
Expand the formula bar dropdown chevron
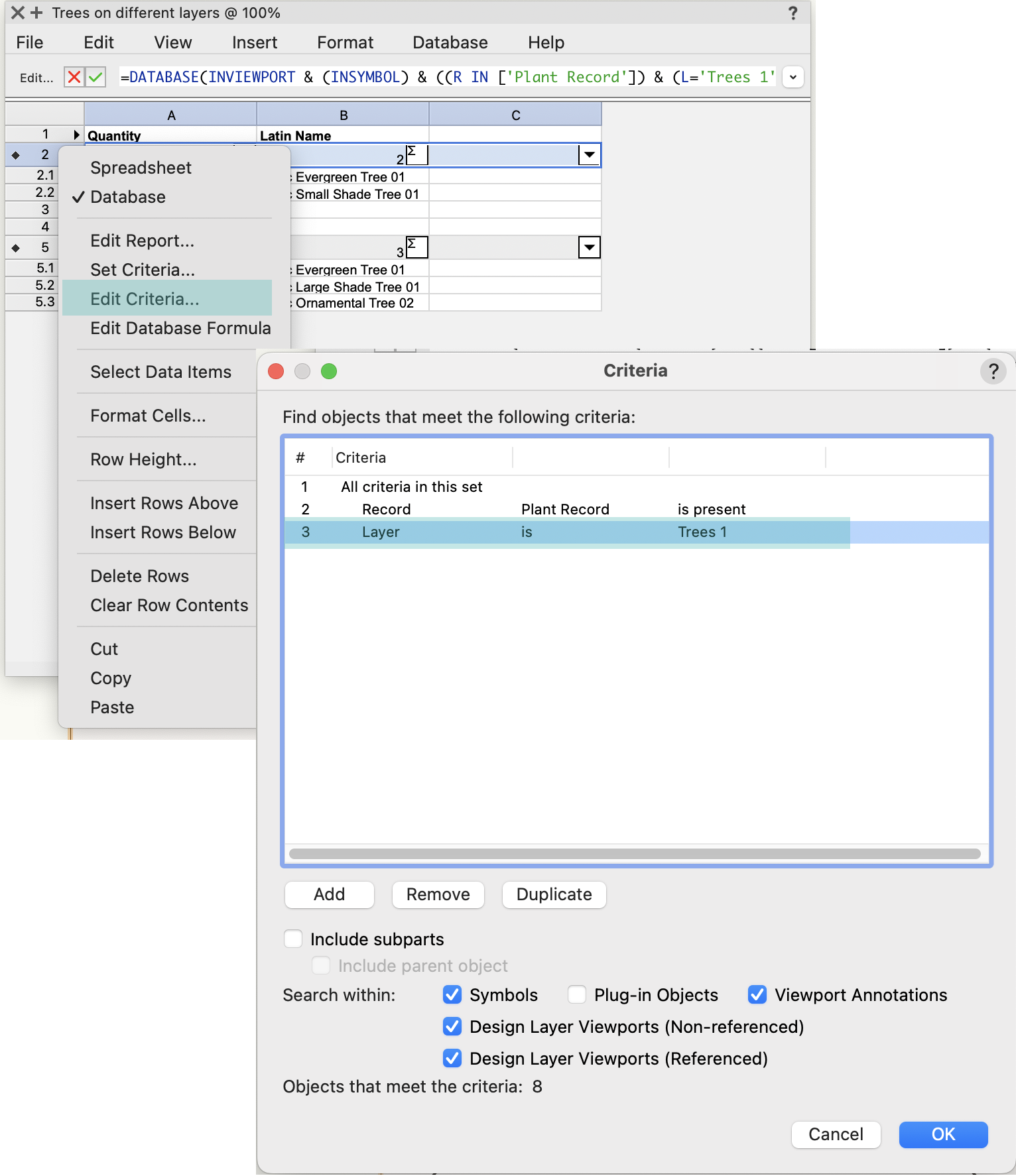pyautogui.click(x=793, y=77)
